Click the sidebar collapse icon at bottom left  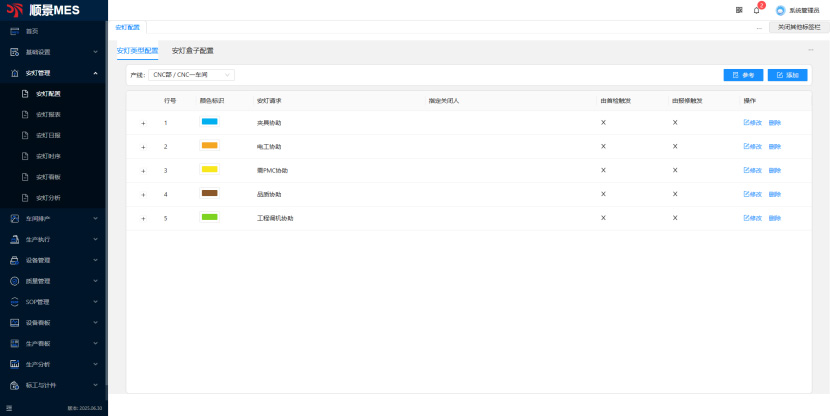coord(9,407)
